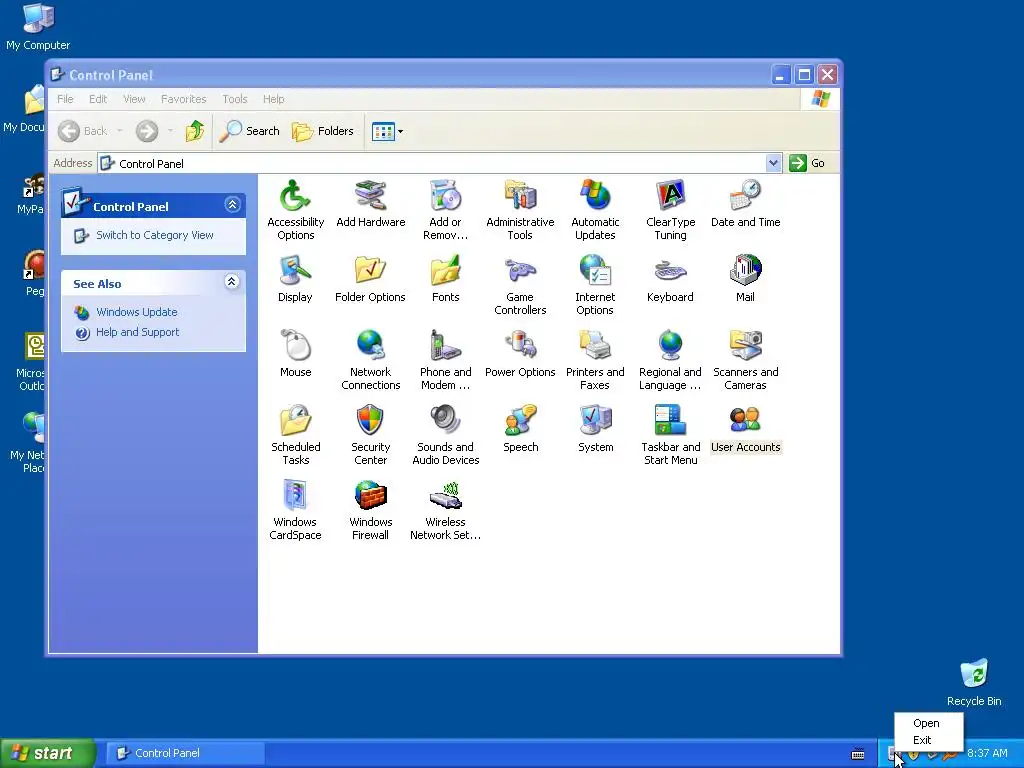Open the Help menu
The height and width of the screenshot is (768, 1024).
(x=274, y=99)
